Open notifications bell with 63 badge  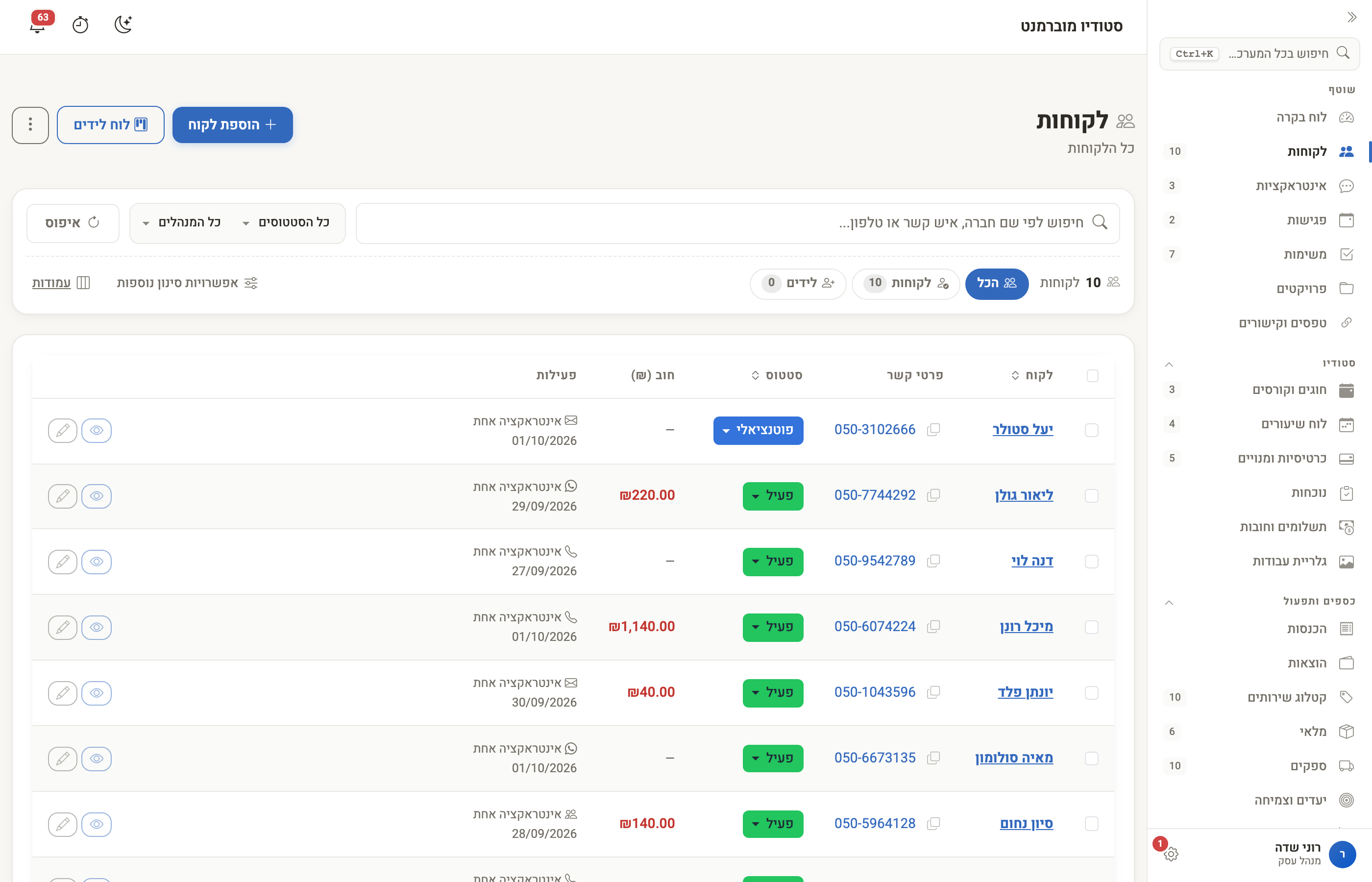[x=38, y=24]
